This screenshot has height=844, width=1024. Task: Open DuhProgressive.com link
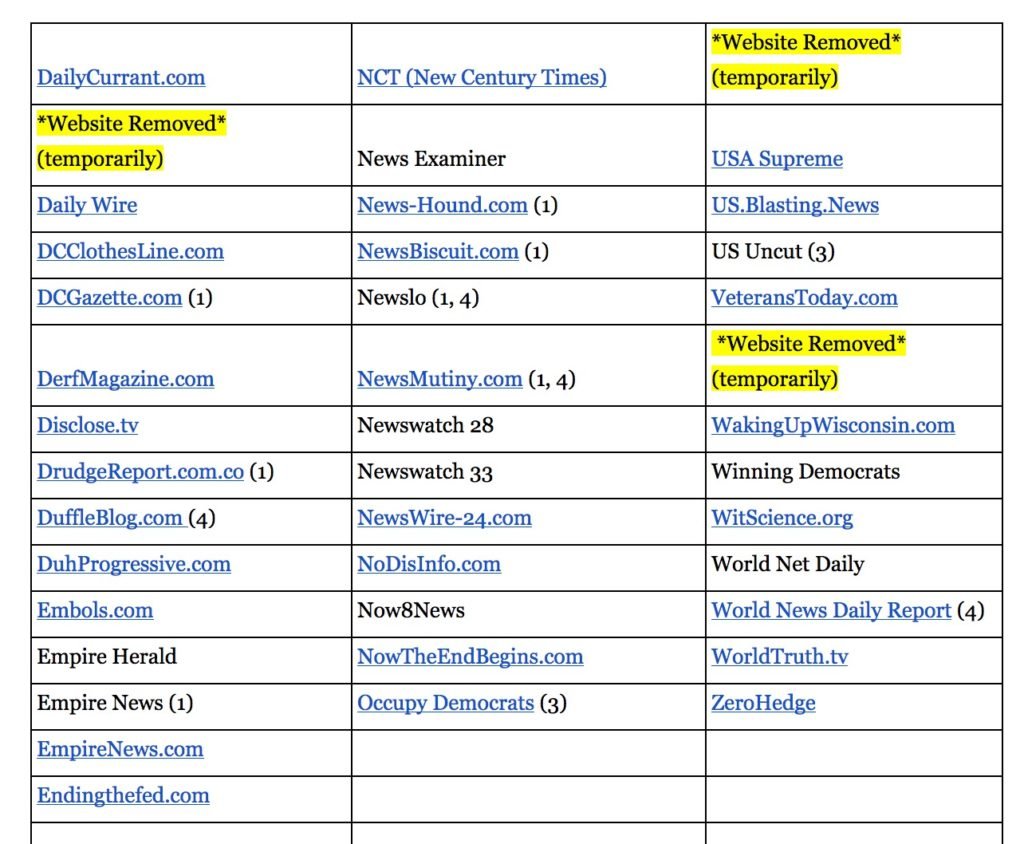134,564
